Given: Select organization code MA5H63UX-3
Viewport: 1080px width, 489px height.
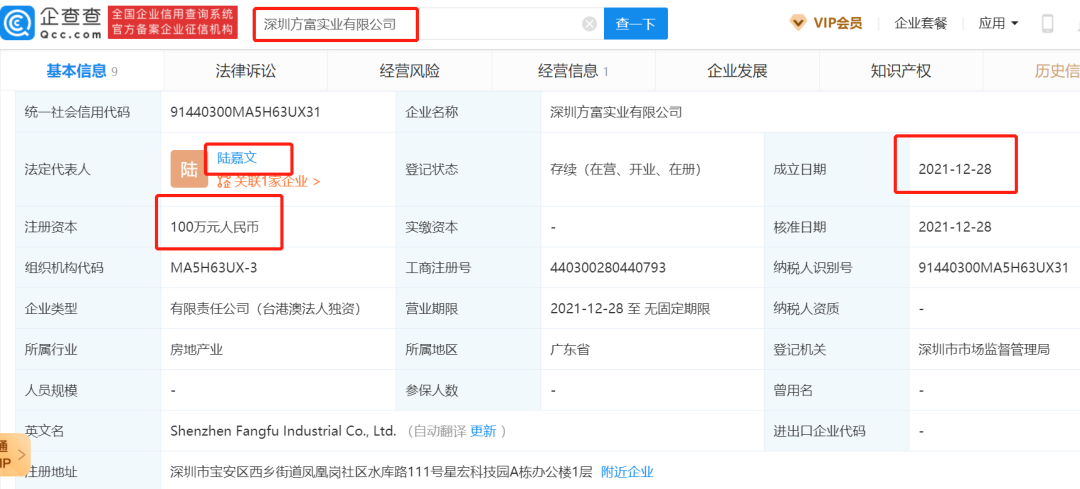Looking at the screenshot, I should point(214,268).
